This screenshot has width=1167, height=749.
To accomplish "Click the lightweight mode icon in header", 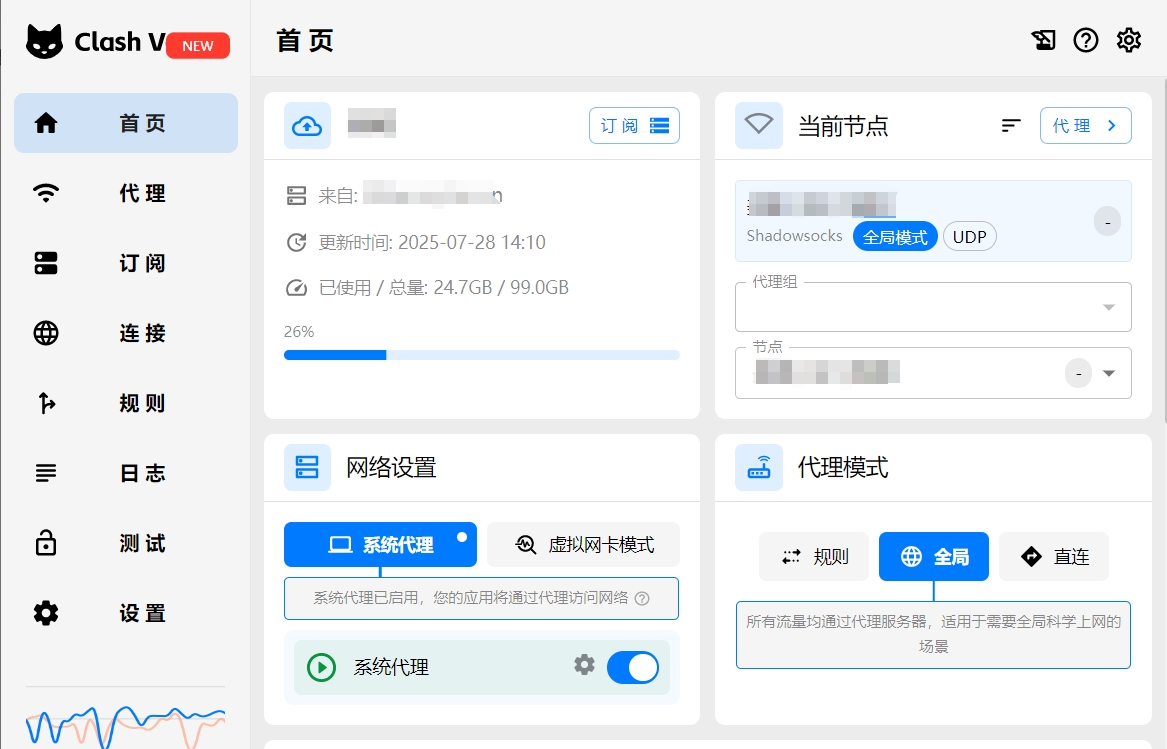I will coord(1043,40).
